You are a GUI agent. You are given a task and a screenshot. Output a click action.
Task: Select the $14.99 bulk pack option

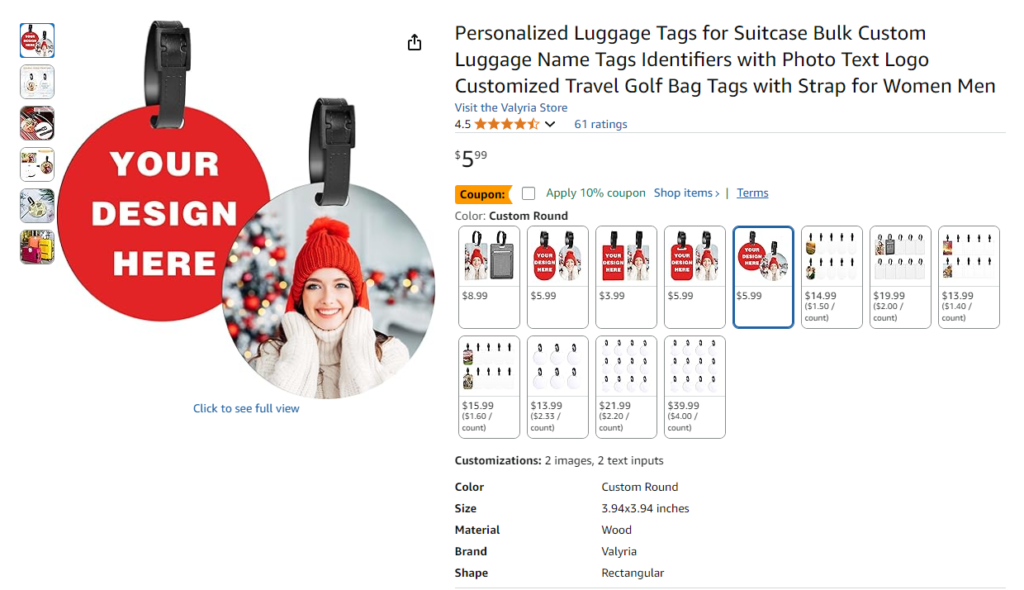click(x=831, y=277)
